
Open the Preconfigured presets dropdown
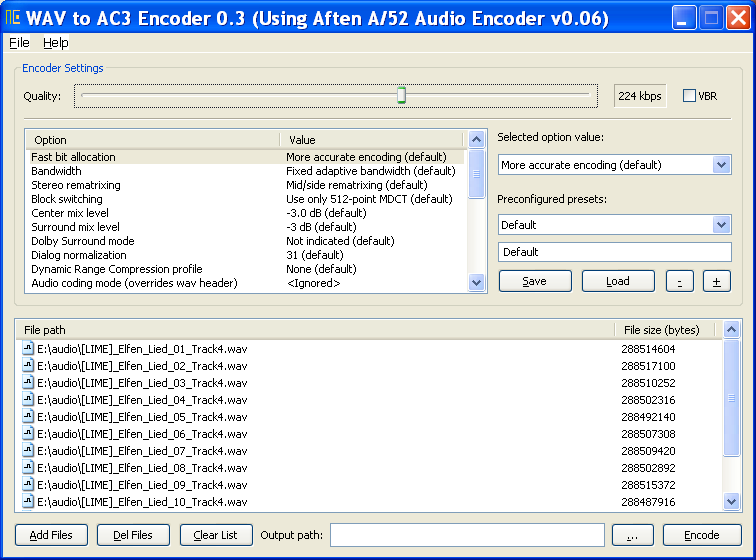721,225
